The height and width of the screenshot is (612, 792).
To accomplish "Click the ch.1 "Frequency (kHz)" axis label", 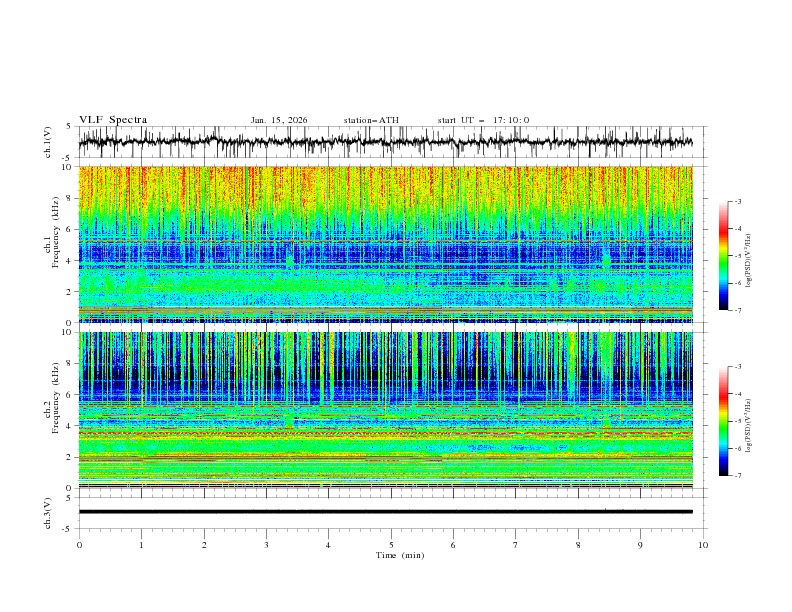I will (x=55, y=230).
